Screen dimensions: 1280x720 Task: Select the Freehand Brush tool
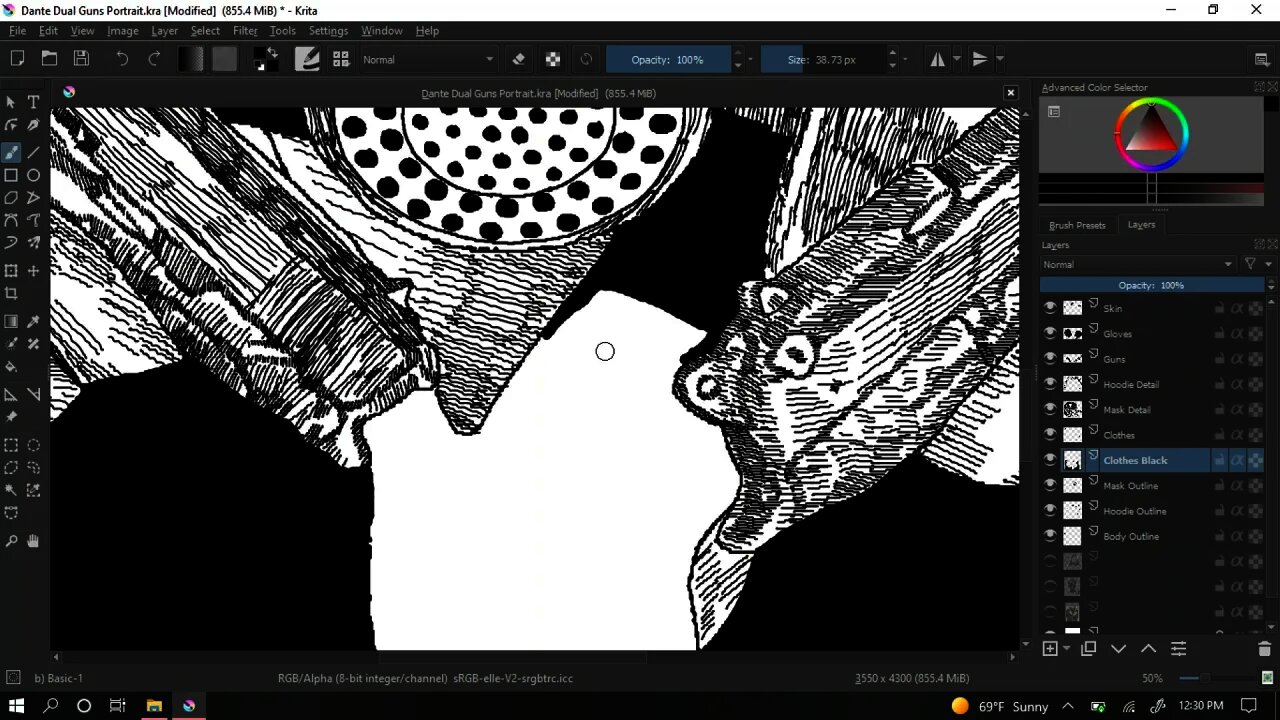point(11,152)
